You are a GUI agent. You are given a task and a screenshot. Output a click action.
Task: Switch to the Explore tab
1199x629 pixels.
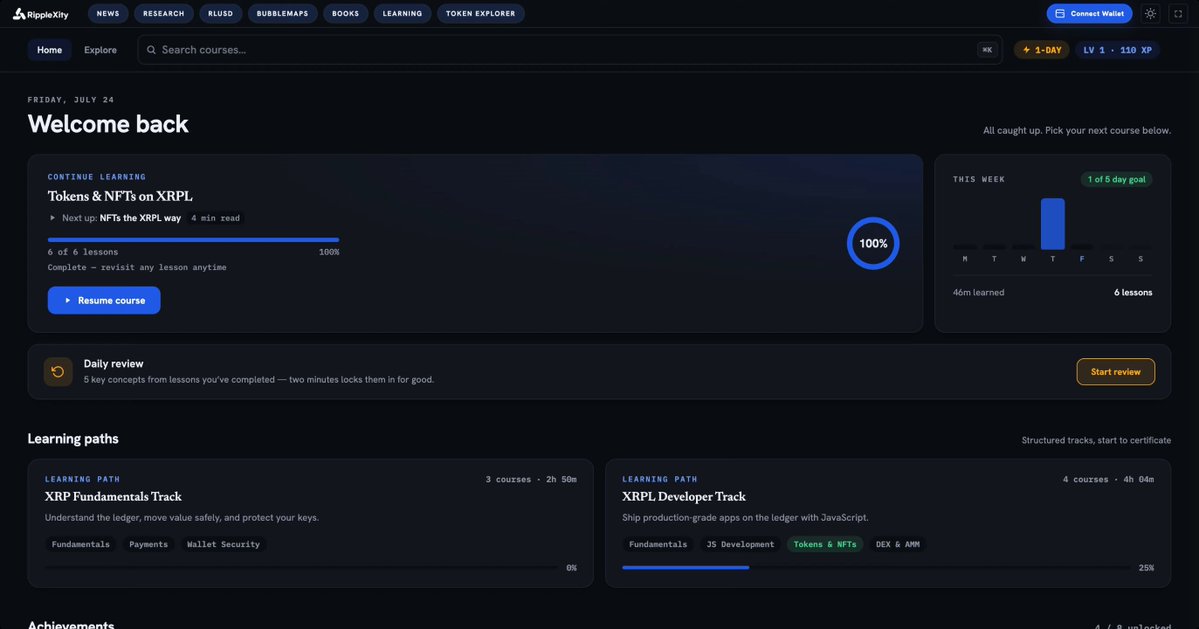tap(100, 50)
